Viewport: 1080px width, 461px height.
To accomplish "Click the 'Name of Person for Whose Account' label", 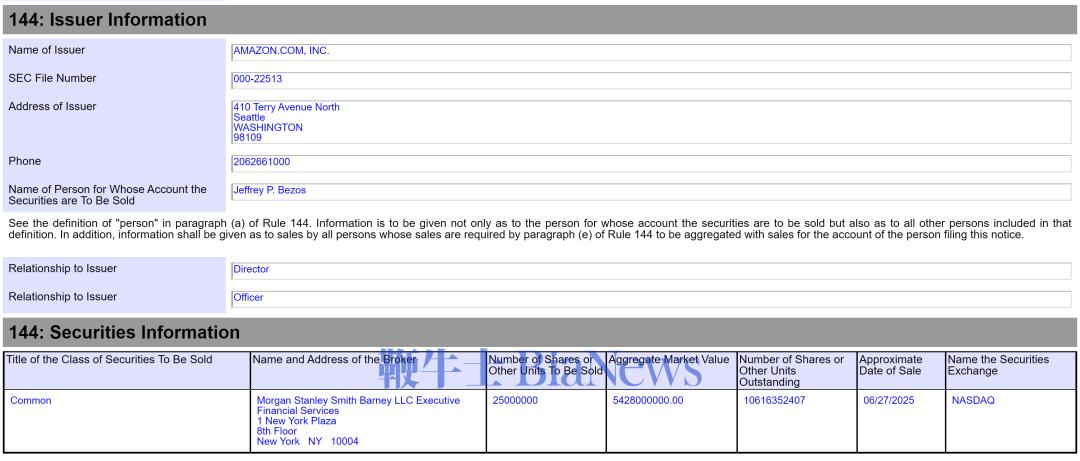I will 107,195.
